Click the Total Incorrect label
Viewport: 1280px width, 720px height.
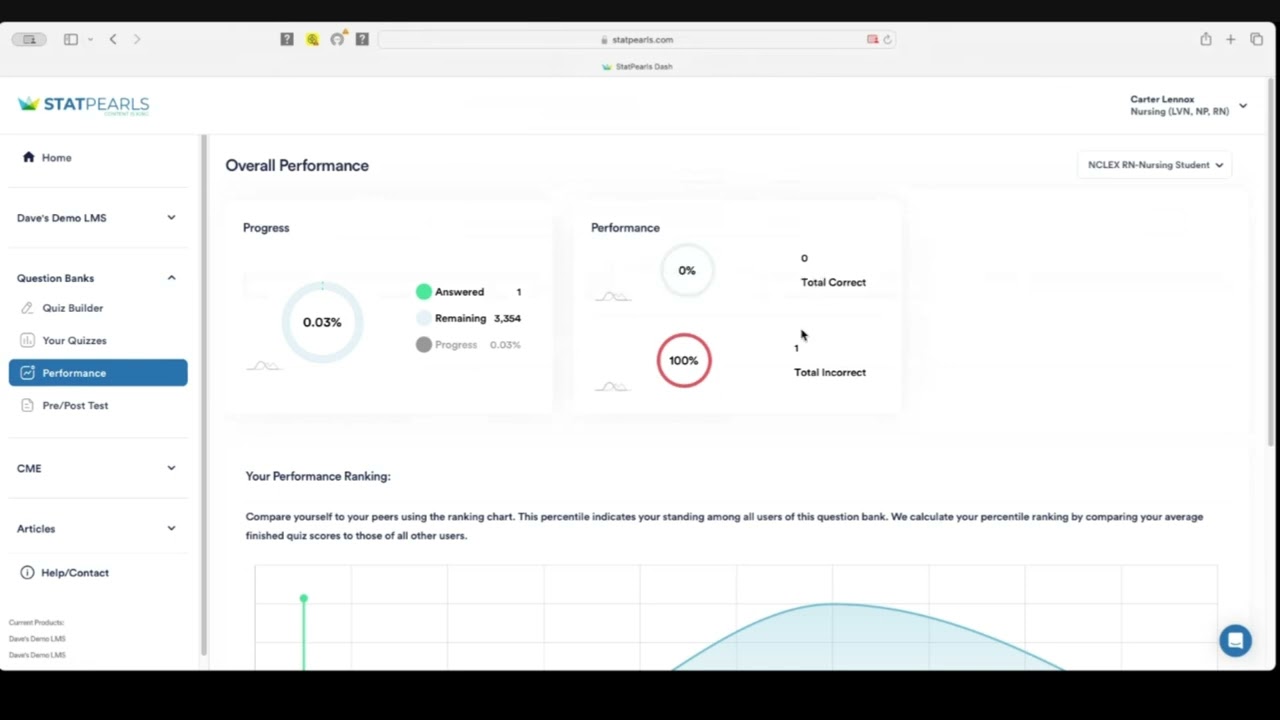(830, 372)
